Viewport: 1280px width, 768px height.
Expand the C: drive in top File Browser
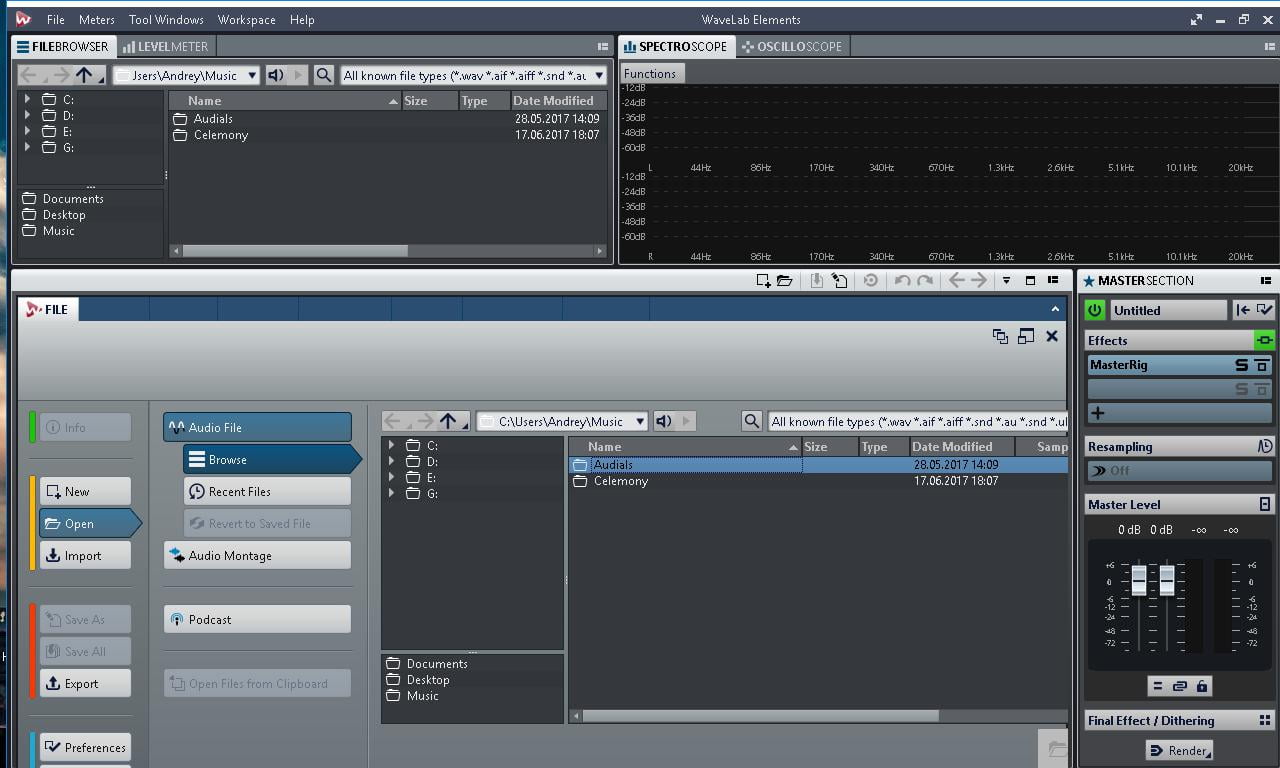pos(27,99)
